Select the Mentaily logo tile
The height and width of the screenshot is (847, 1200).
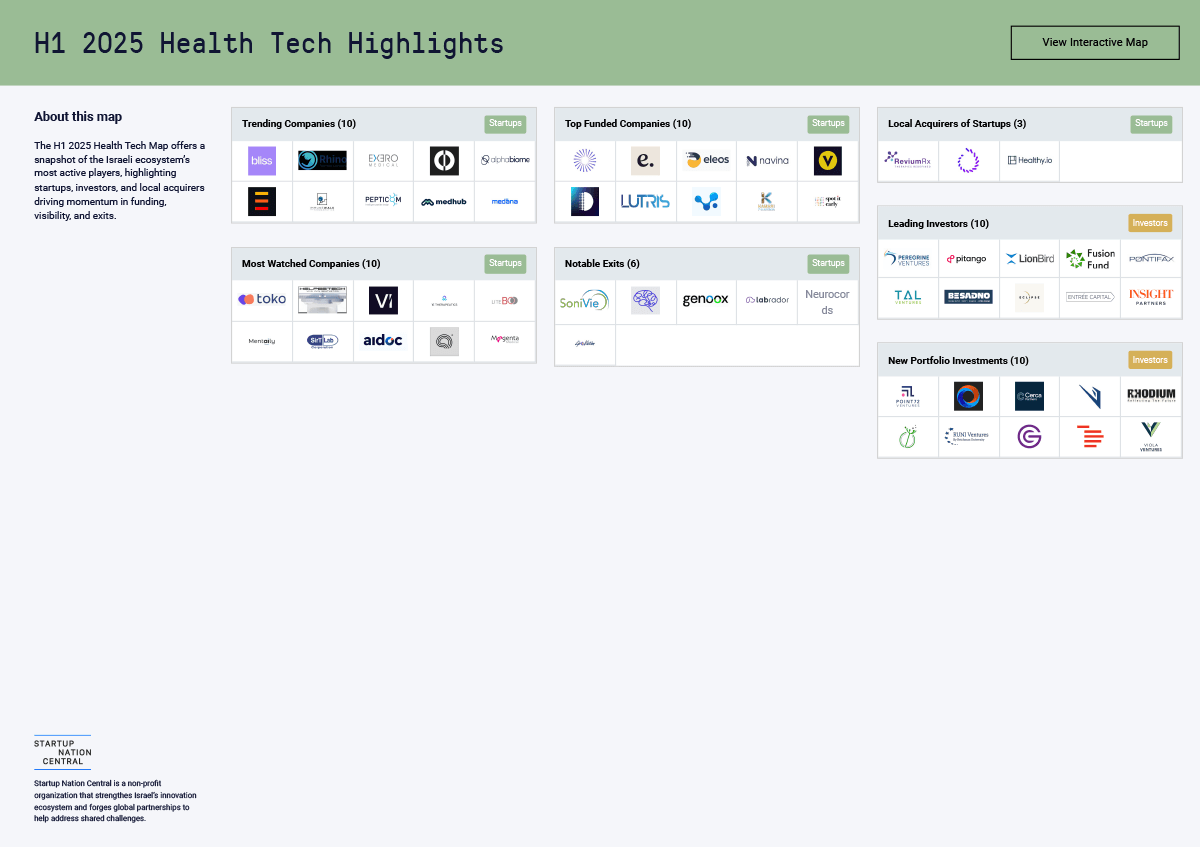tap(262, 341)
